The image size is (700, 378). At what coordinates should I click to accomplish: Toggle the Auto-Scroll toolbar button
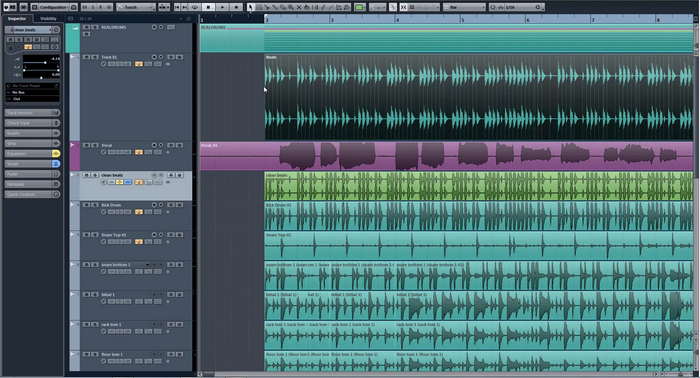(163, 7)
